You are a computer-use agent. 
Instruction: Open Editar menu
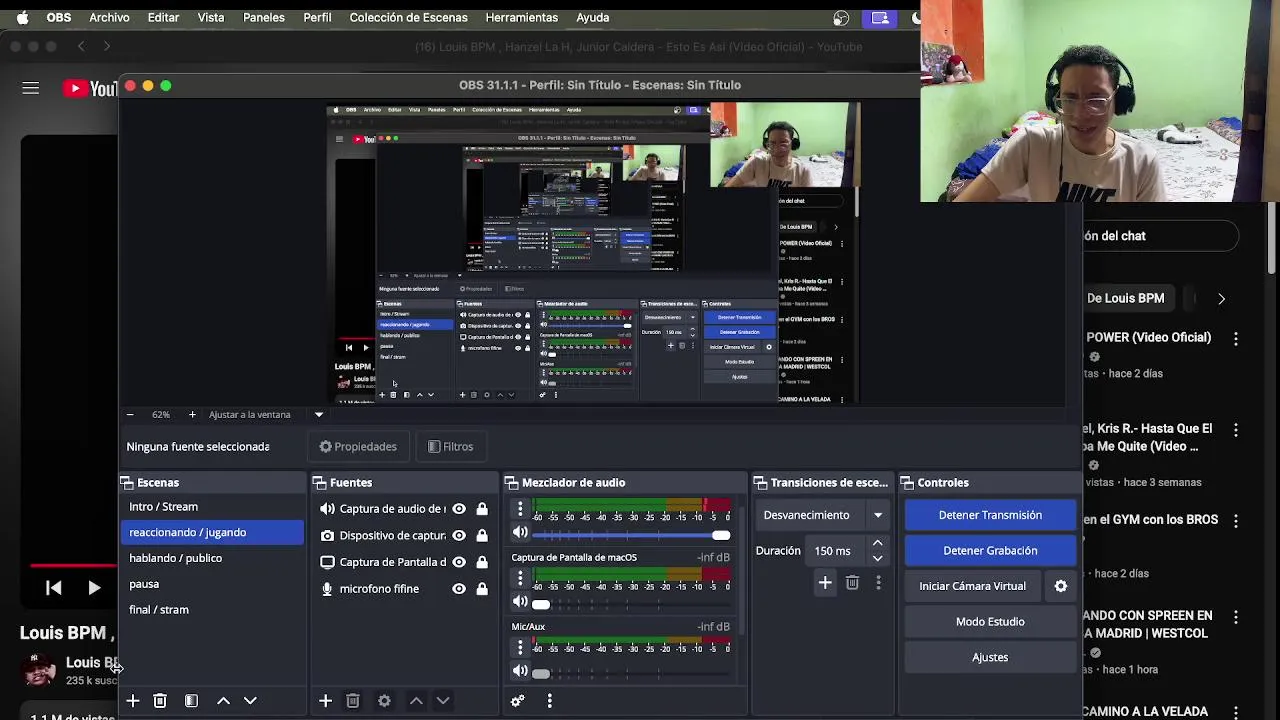pos(163,17)
